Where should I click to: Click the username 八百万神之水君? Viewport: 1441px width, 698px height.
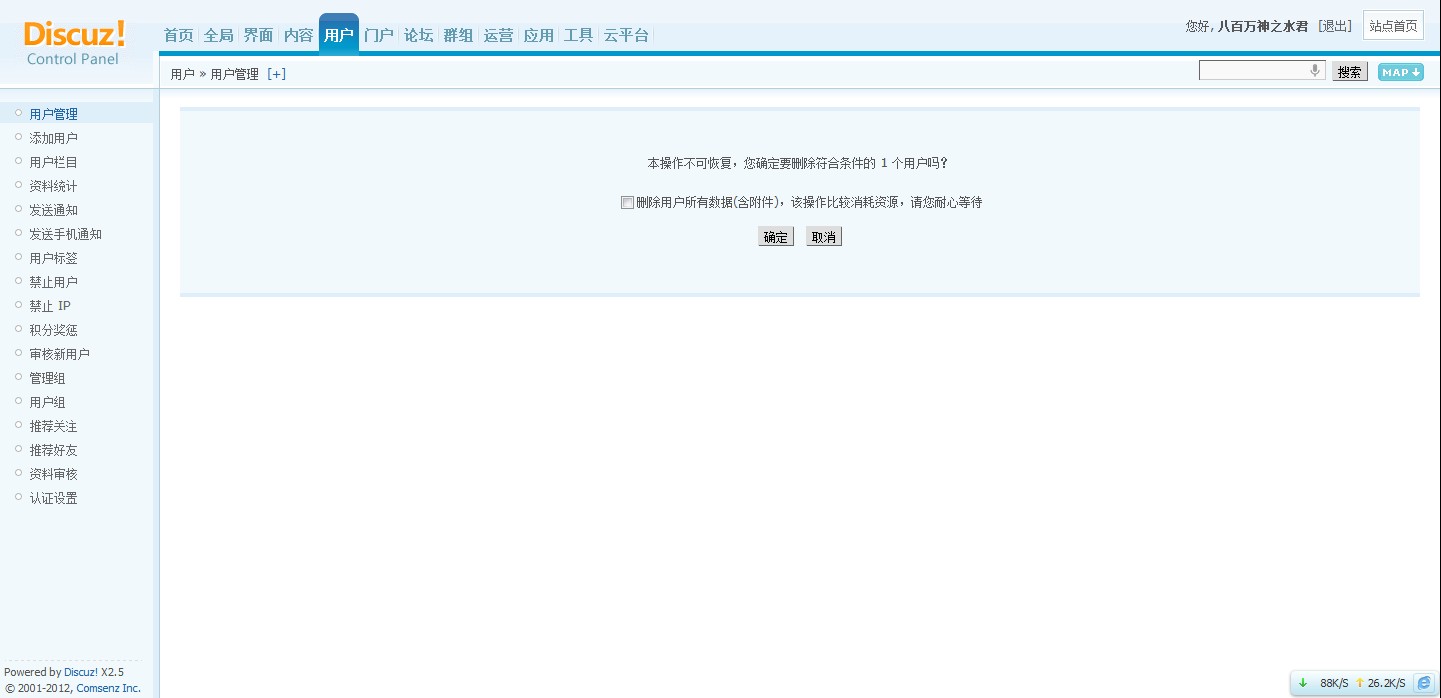1262,26
